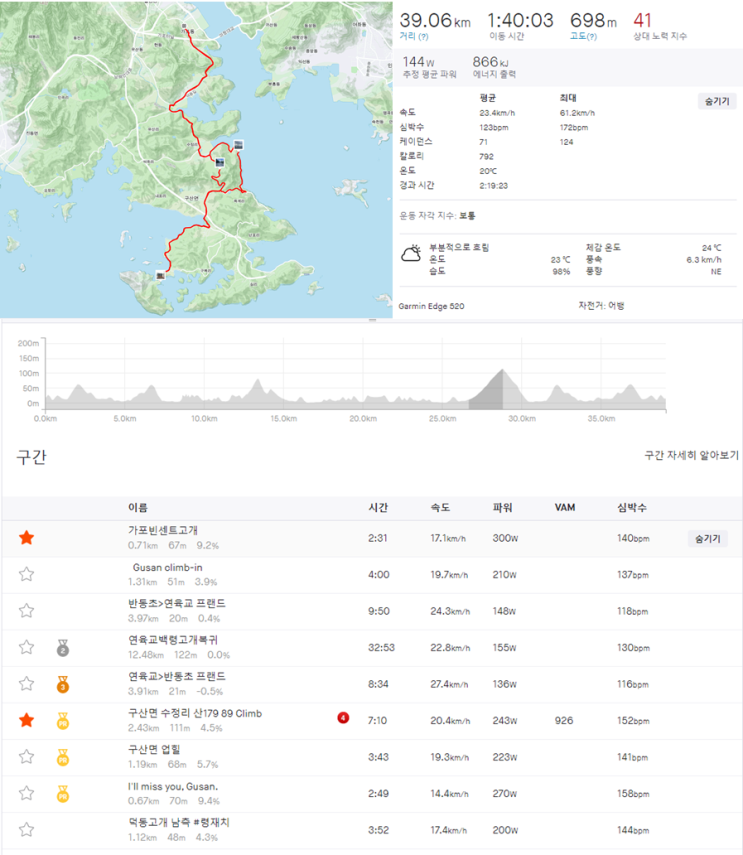Image resolution: width=743 pixels, height=855 pixels.
Task: Click the VAM column header
Action: coord(565,508)
